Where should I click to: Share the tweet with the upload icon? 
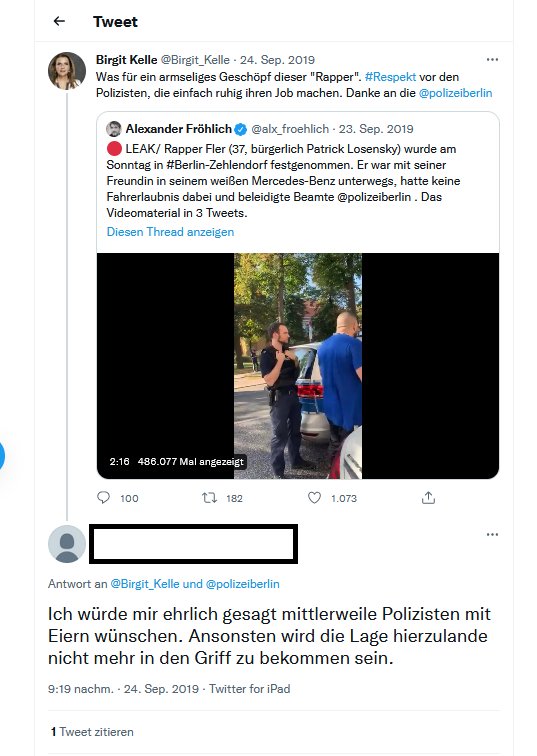click(428, 498)
